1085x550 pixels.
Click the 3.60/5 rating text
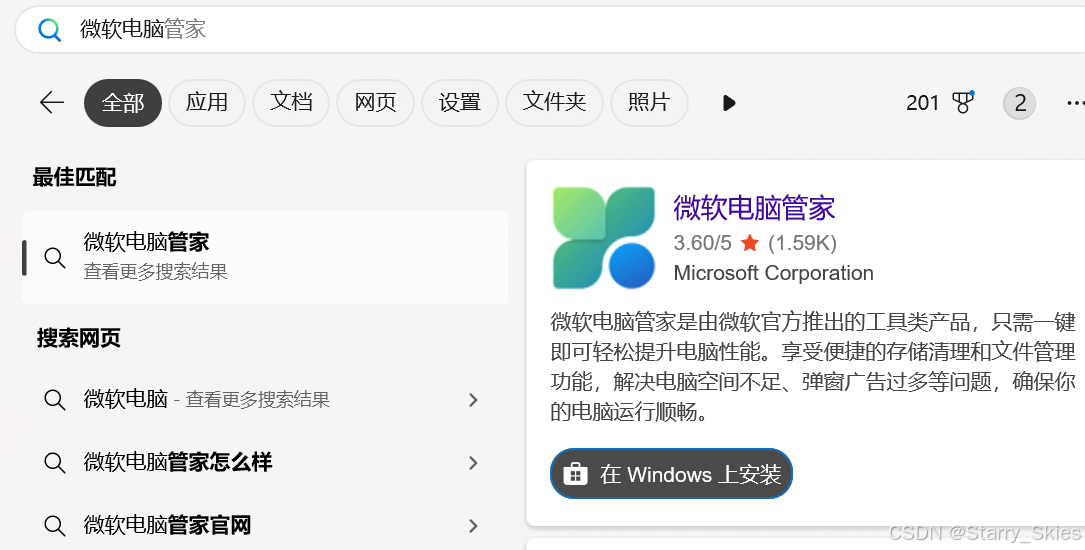(x=702, y=243)
